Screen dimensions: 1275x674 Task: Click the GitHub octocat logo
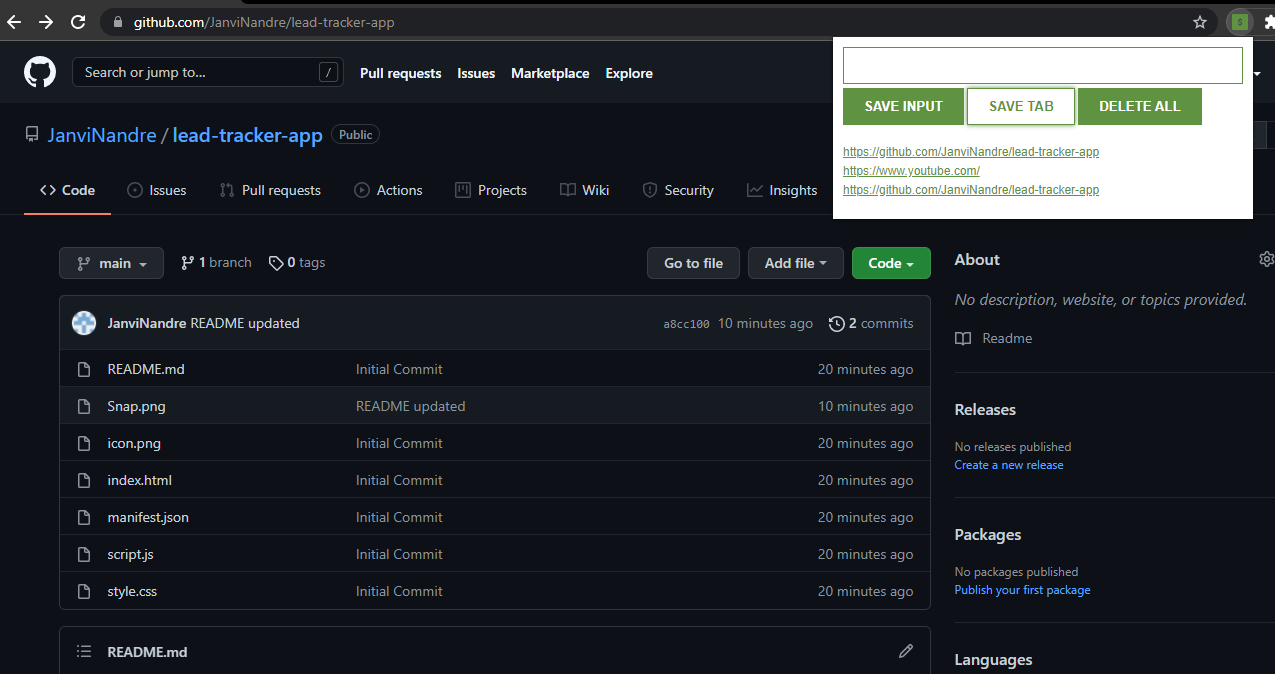point(39,72)
